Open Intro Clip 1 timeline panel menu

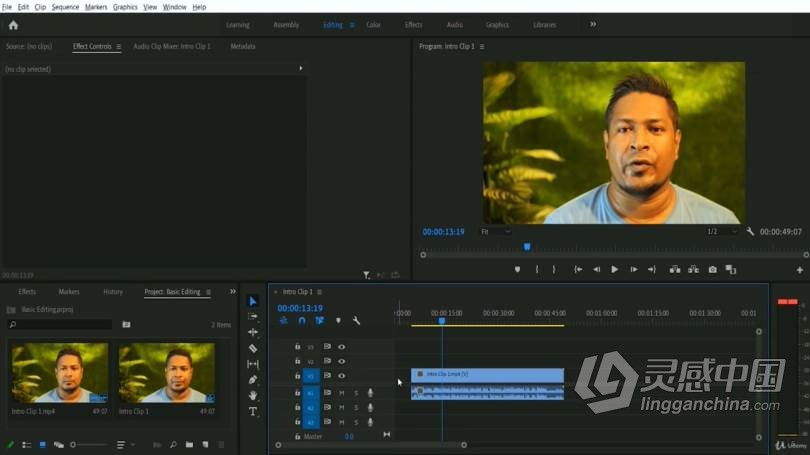319,292
